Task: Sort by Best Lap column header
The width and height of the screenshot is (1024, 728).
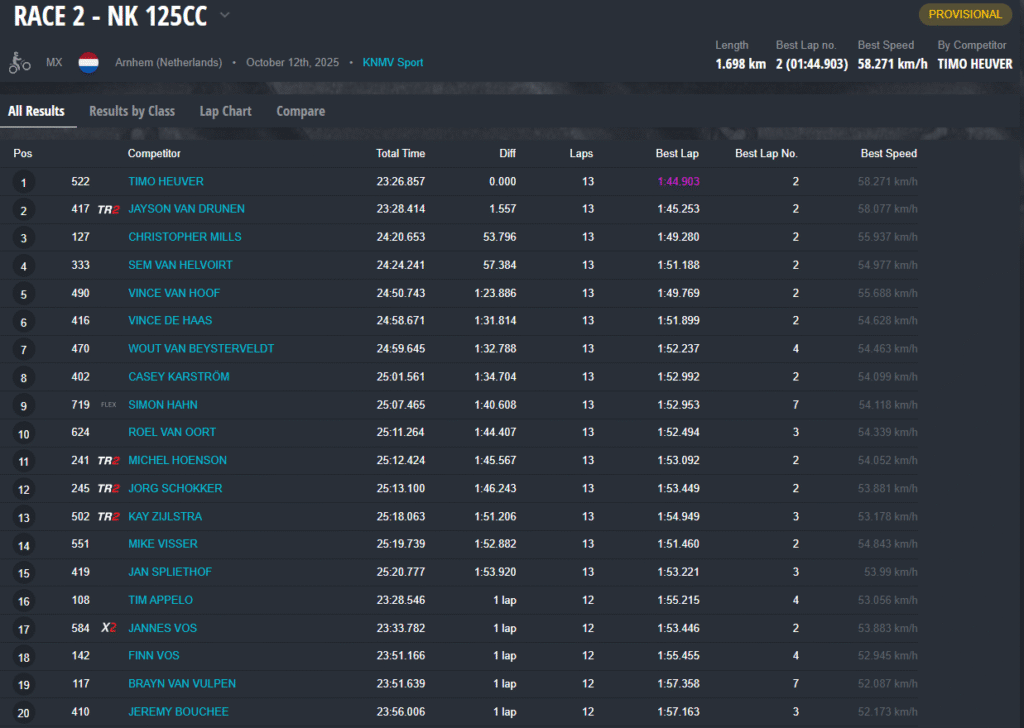Action: [677, 153]
